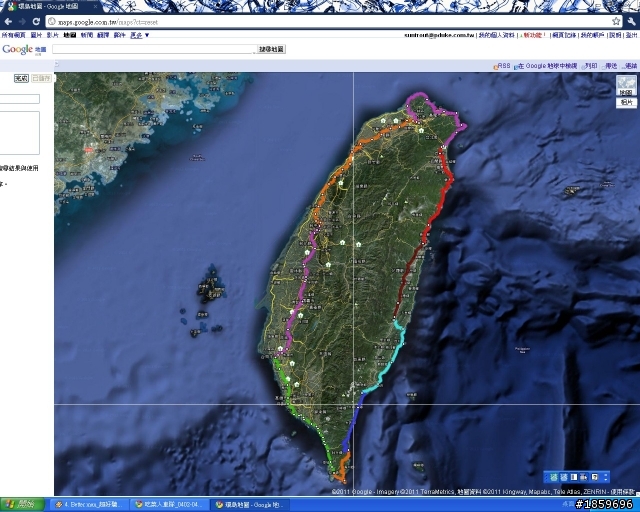Switch to the 環島地圖 Google taskbar item

pos(251,505)
